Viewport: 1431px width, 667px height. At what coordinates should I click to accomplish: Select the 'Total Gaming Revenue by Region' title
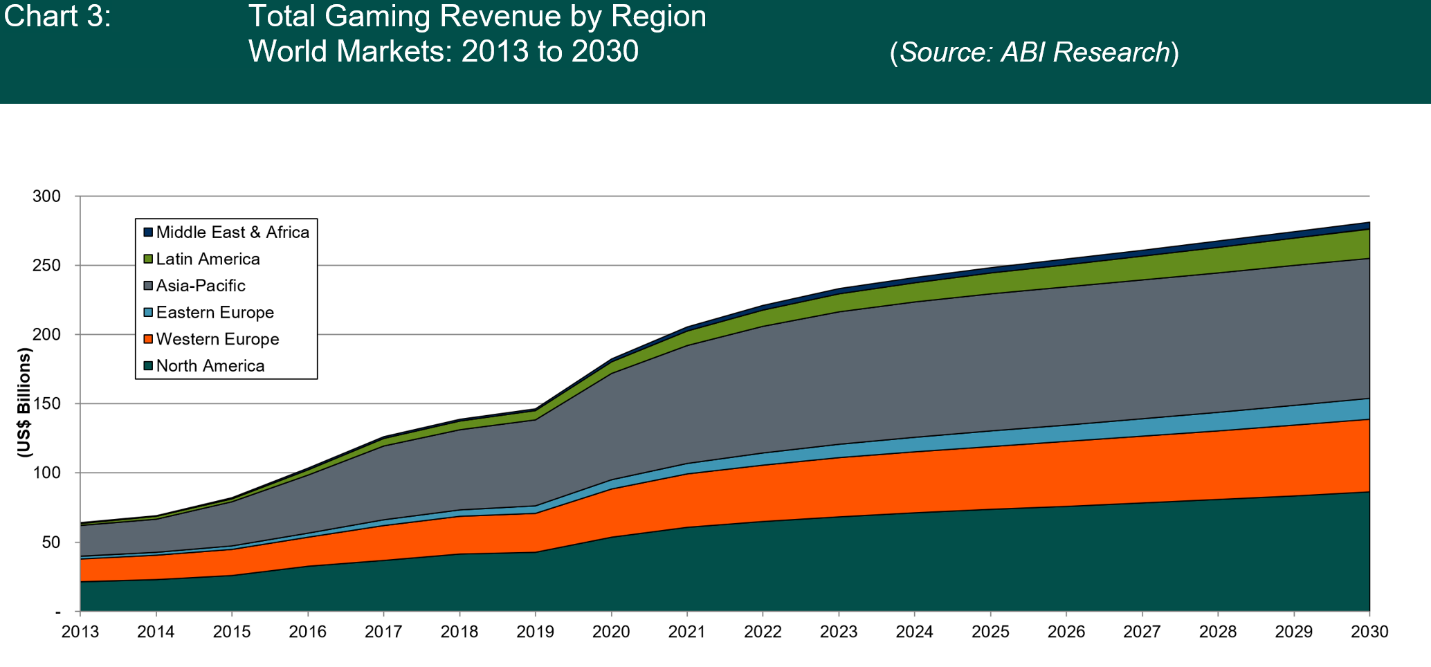click(x=477, y=17)
